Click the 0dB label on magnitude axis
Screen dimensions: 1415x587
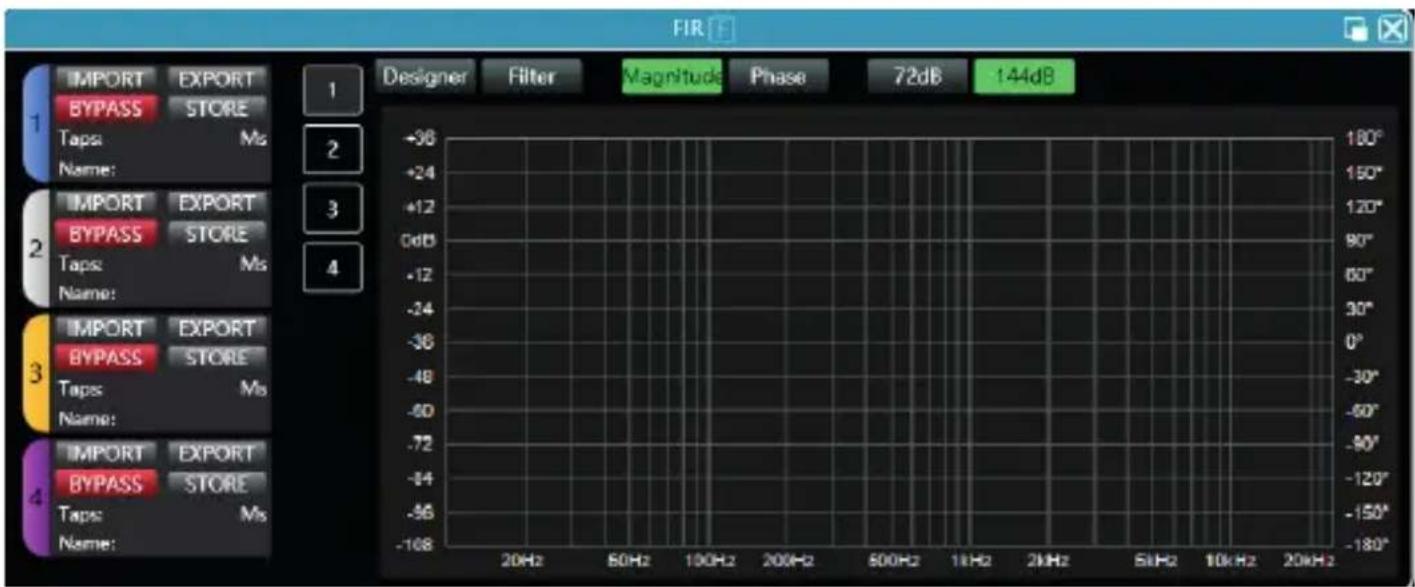click(x=416, y=241)
